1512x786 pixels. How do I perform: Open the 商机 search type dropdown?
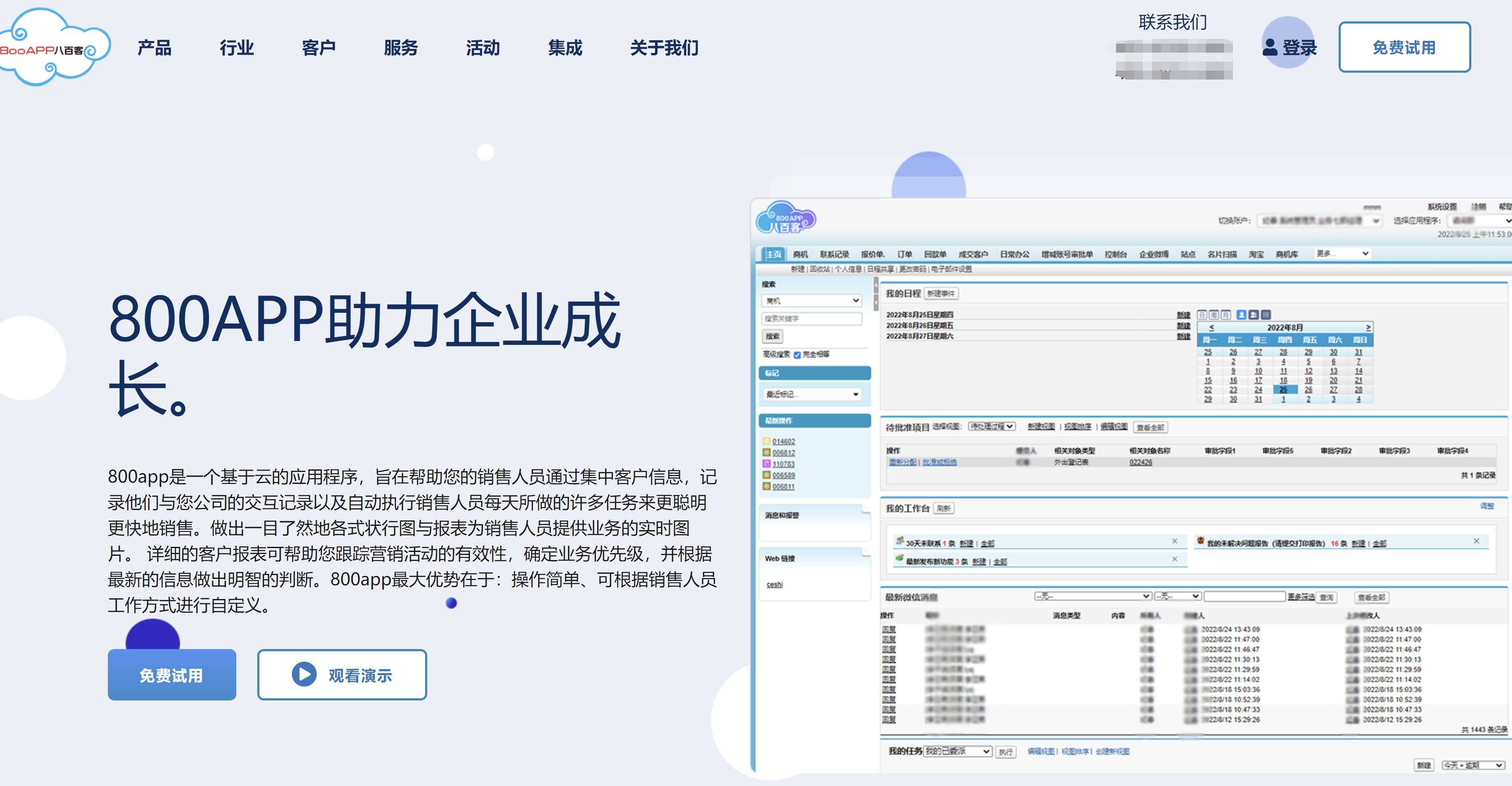[812, 300]
